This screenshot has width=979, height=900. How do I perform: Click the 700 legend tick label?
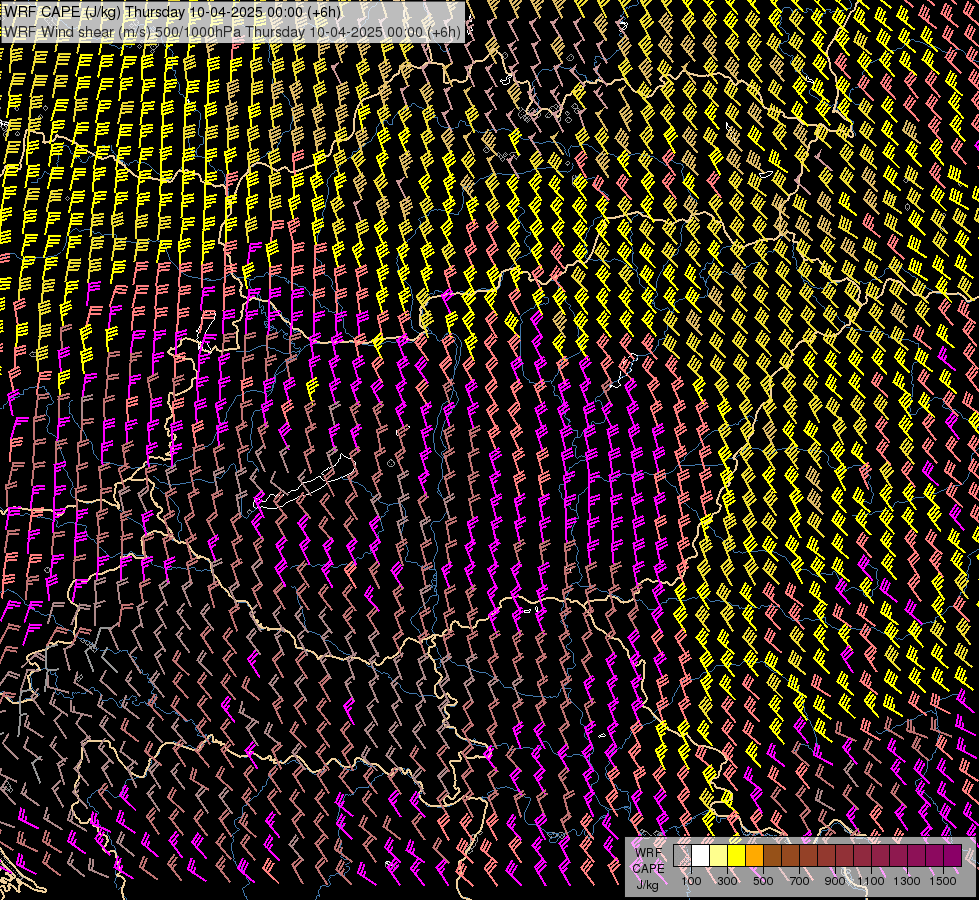(799, 881)
